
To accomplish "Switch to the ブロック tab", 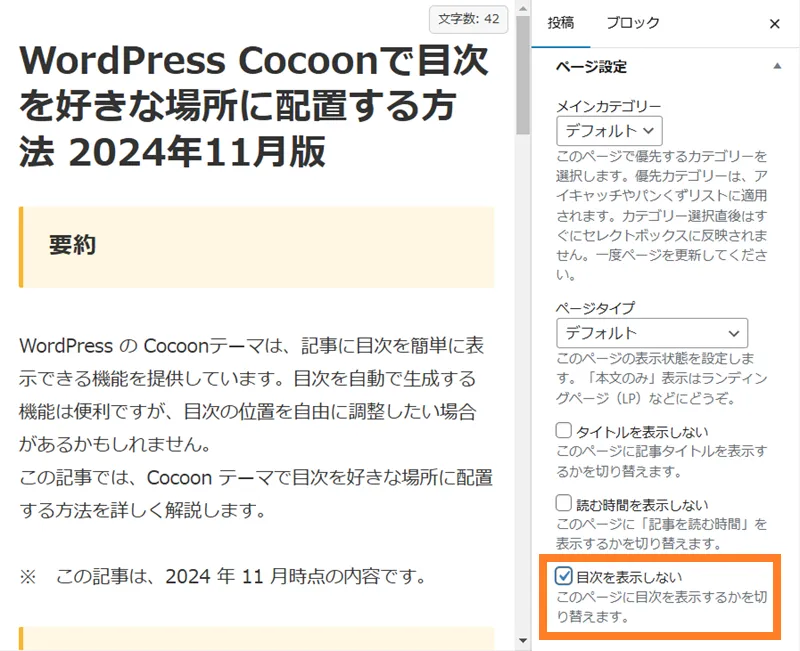I will [633, 23].
